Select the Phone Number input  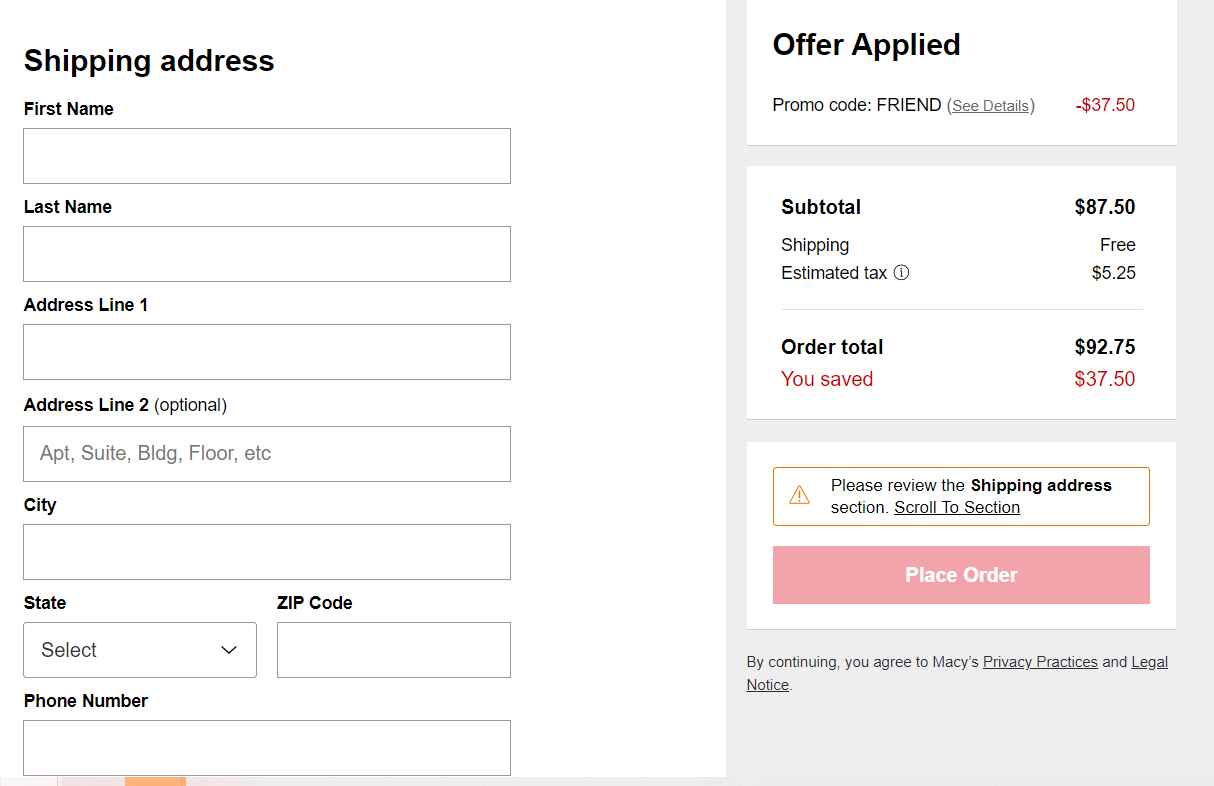267,748
